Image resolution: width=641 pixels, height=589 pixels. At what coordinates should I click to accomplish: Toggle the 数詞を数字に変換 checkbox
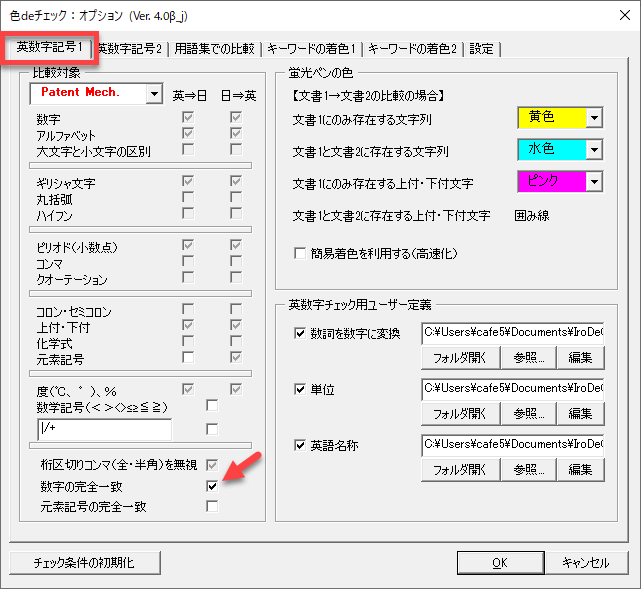pyautogui.click(x=300, y=333)
